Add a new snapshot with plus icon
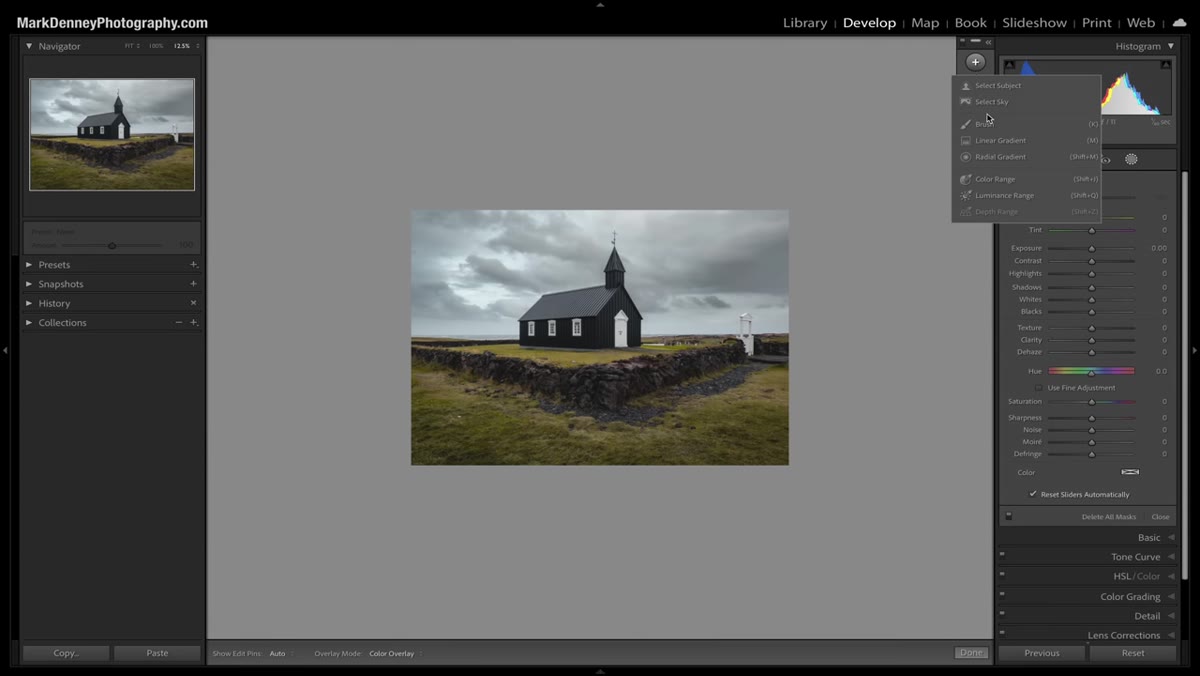Image resolution: width=1200 pixels, height=676 pixels. 194,284
